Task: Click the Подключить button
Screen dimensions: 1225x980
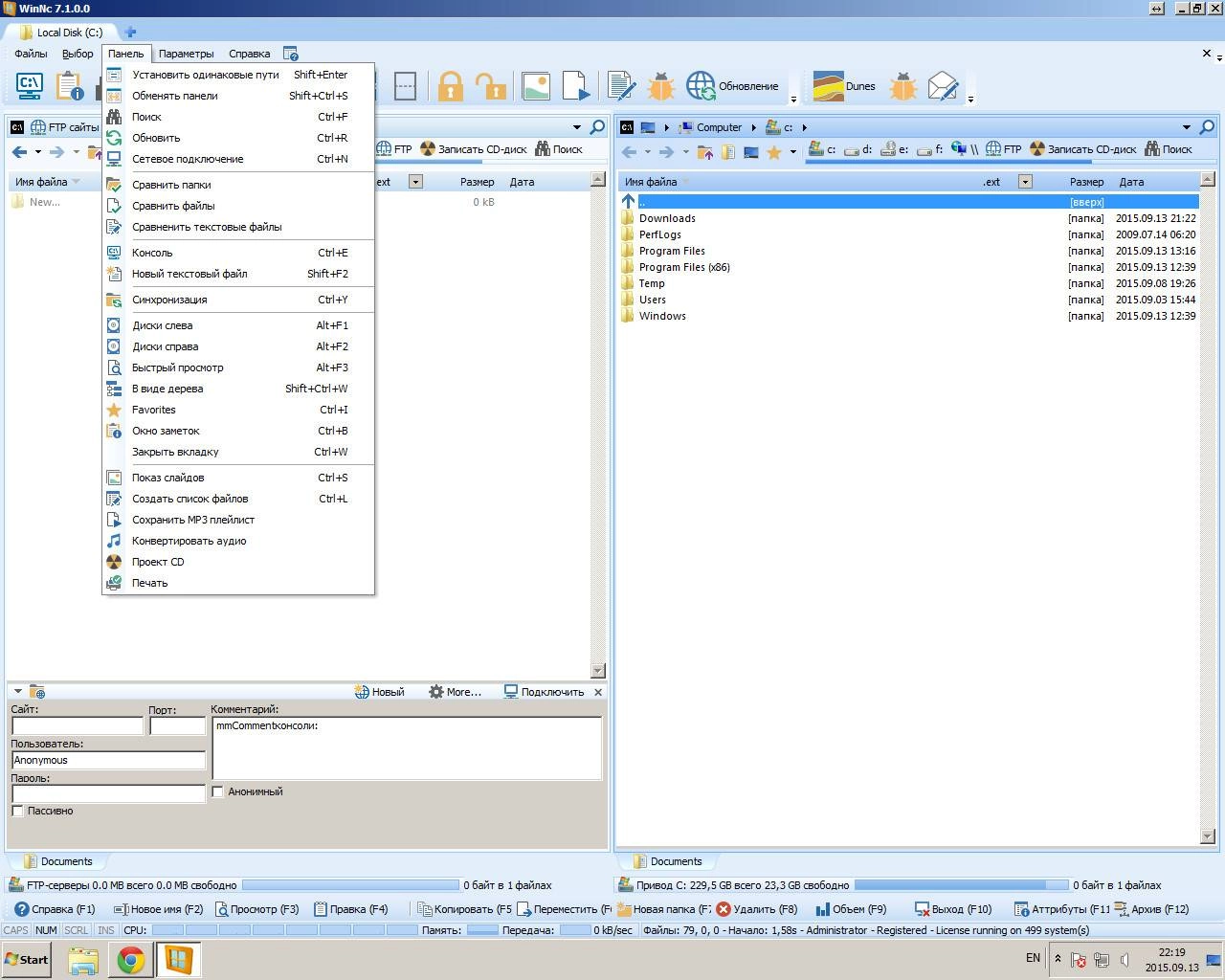Action: click(x=544, y=692)
